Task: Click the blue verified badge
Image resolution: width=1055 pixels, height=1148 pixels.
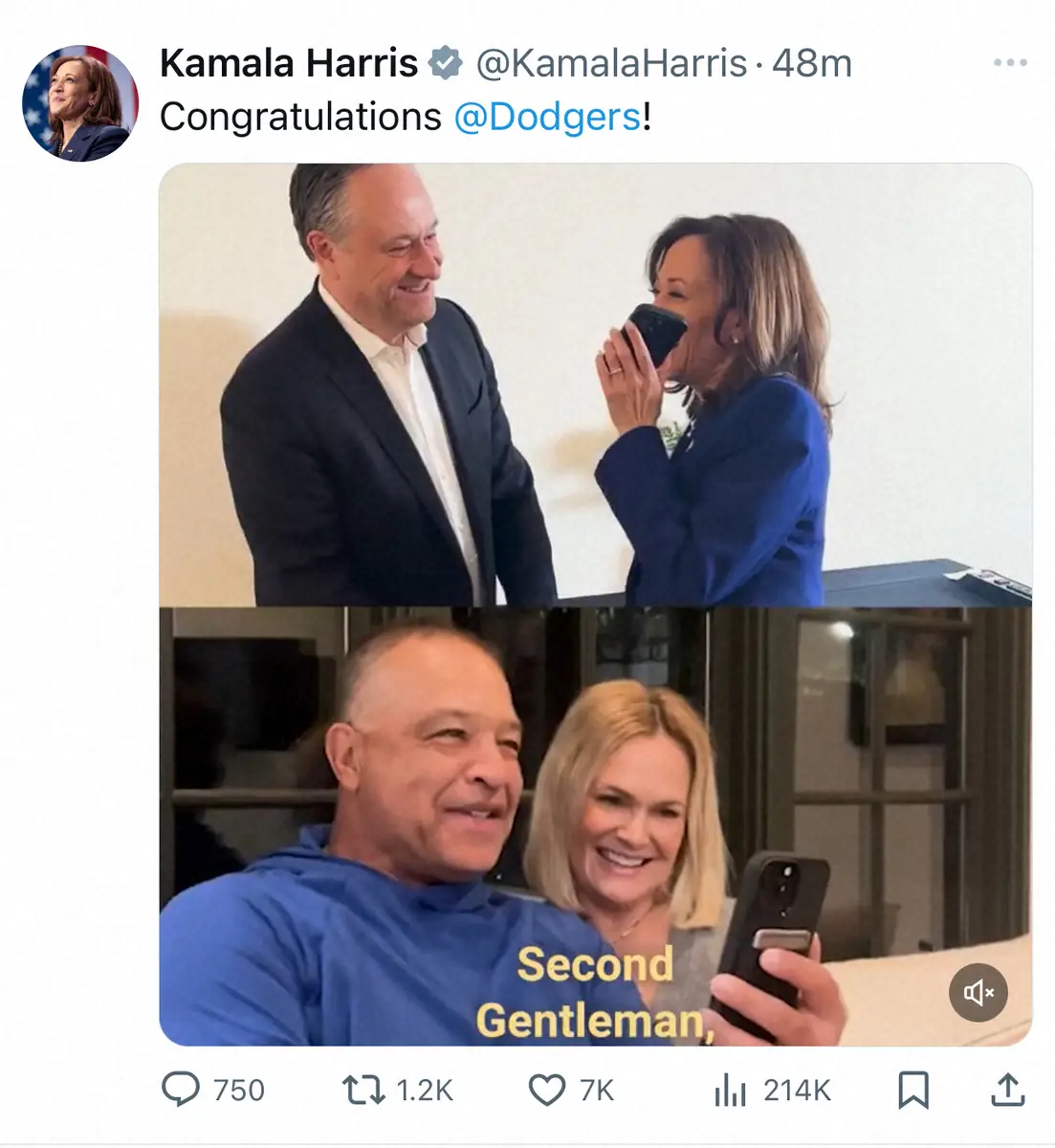Action: 445,64
